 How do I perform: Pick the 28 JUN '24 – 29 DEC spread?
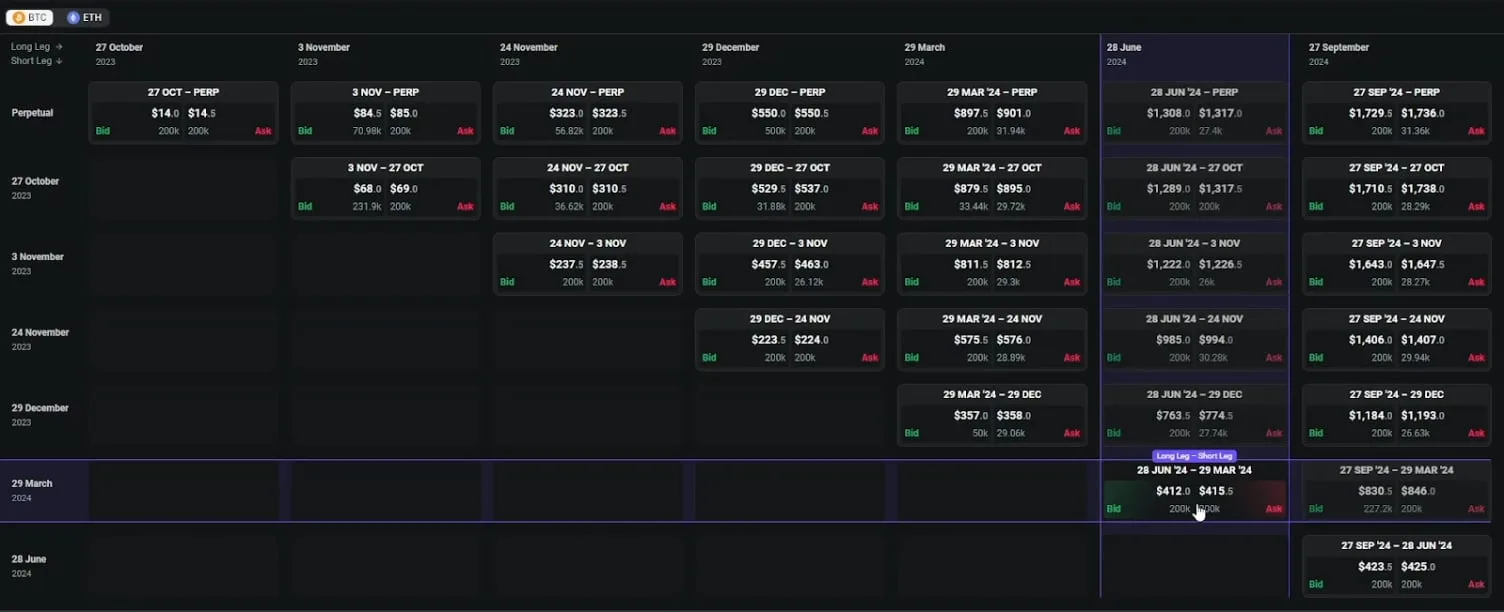coord(1195,415)
